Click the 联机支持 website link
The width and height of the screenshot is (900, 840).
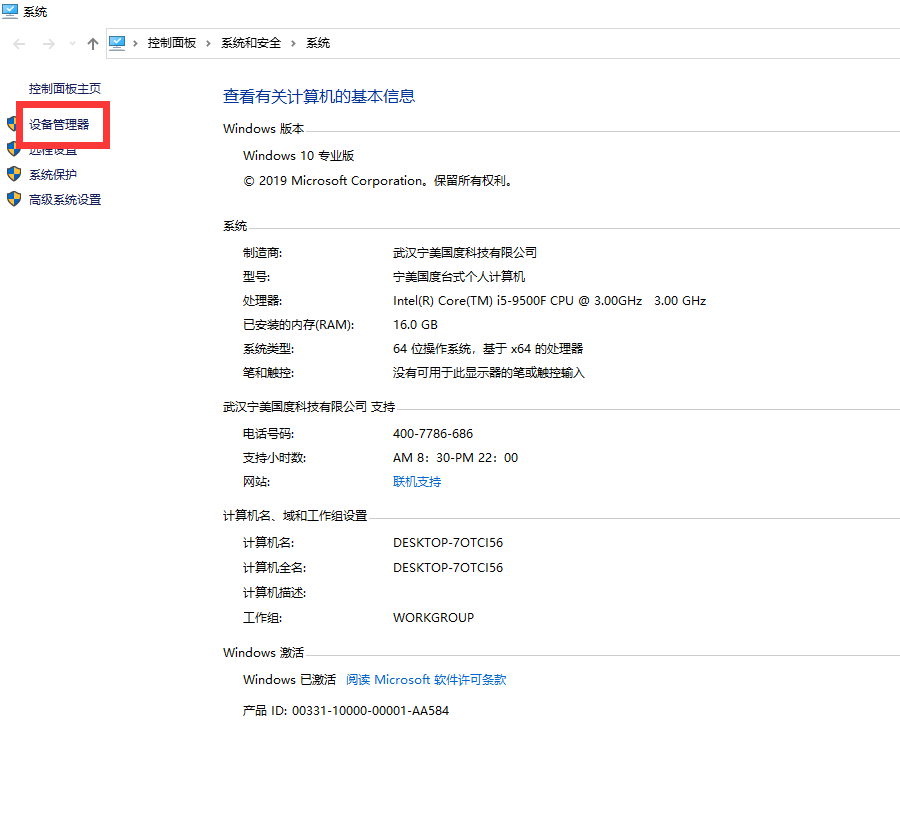tap(417, 482)
